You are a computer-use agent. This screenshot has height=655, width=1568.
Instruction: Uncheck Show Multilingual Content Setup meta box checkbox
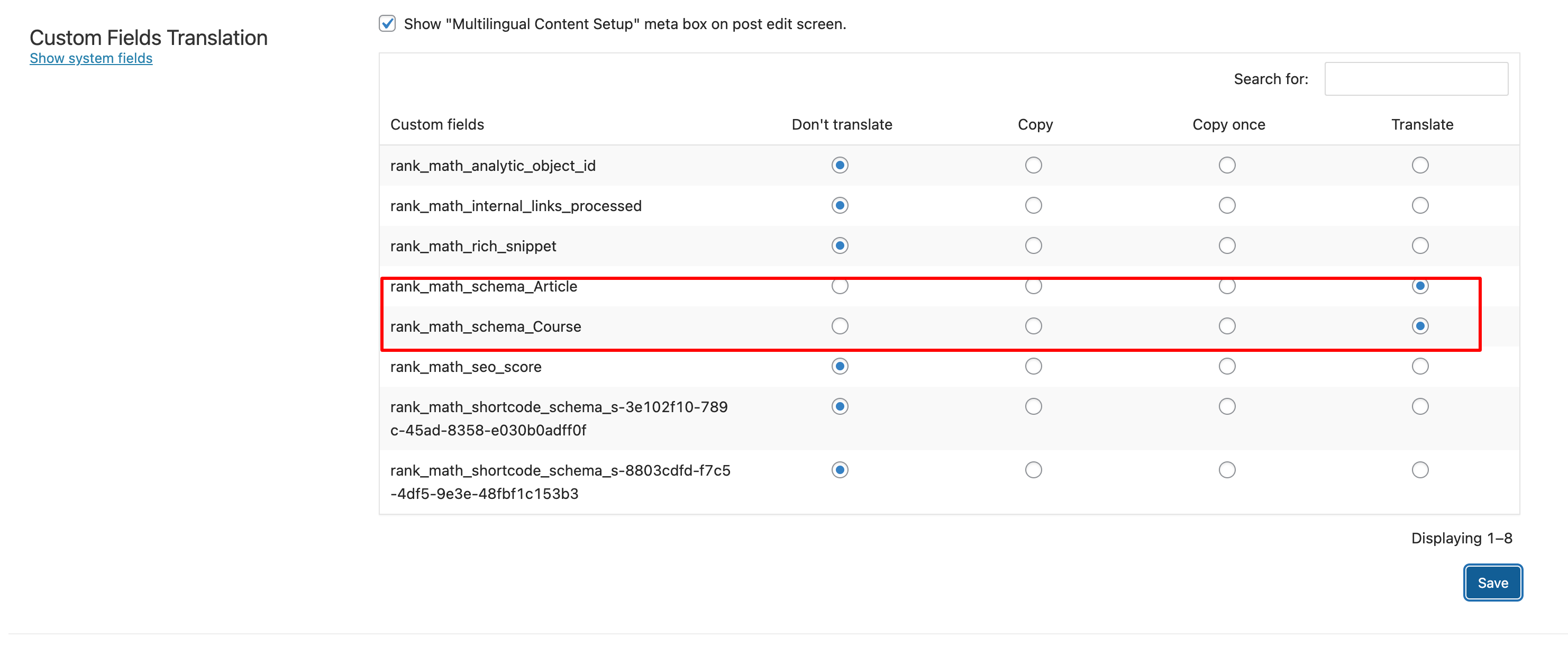click(x=387, y=24)
